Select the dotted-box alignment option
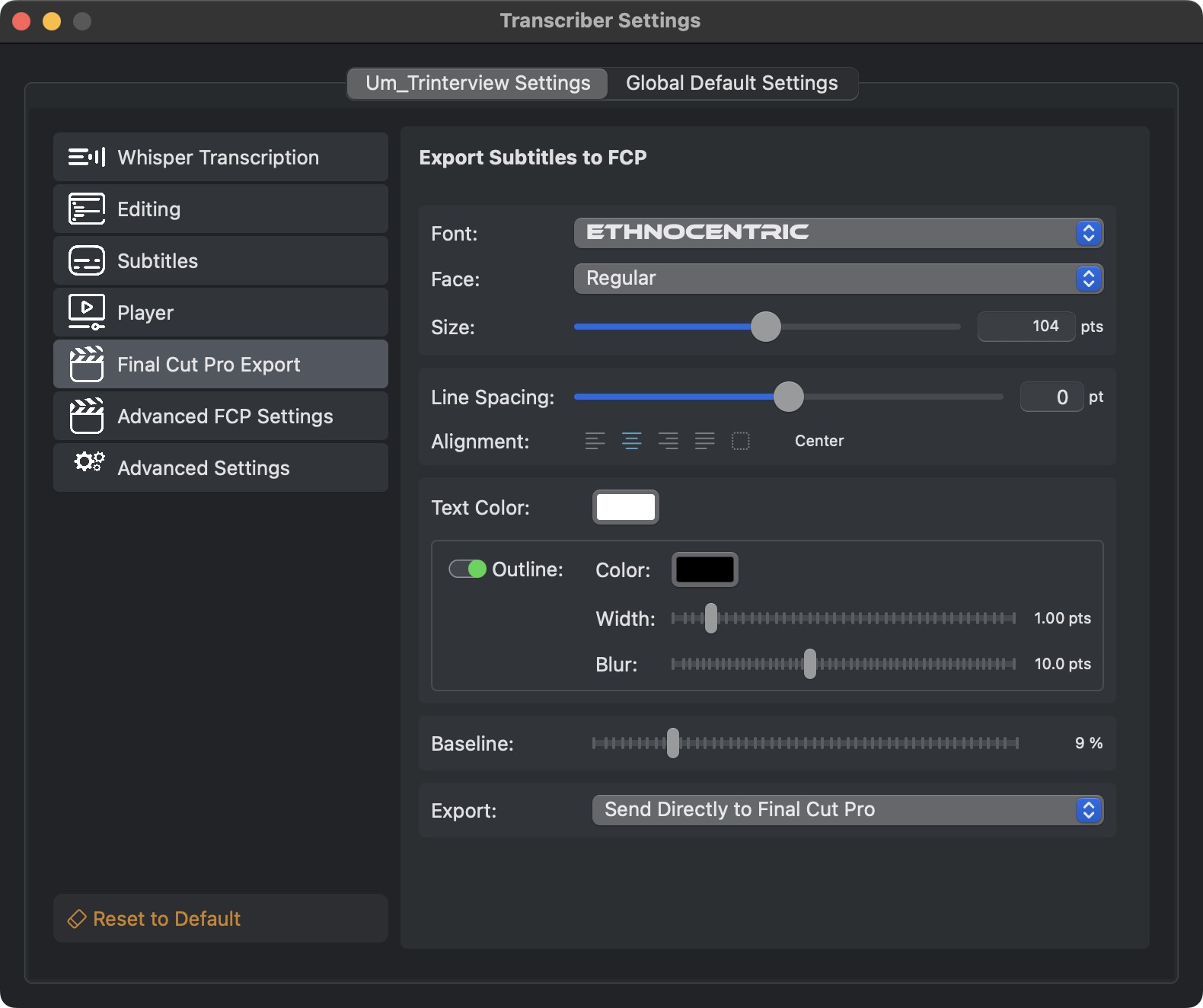This screenshot has width=1203, height=1008. (740, 441)
